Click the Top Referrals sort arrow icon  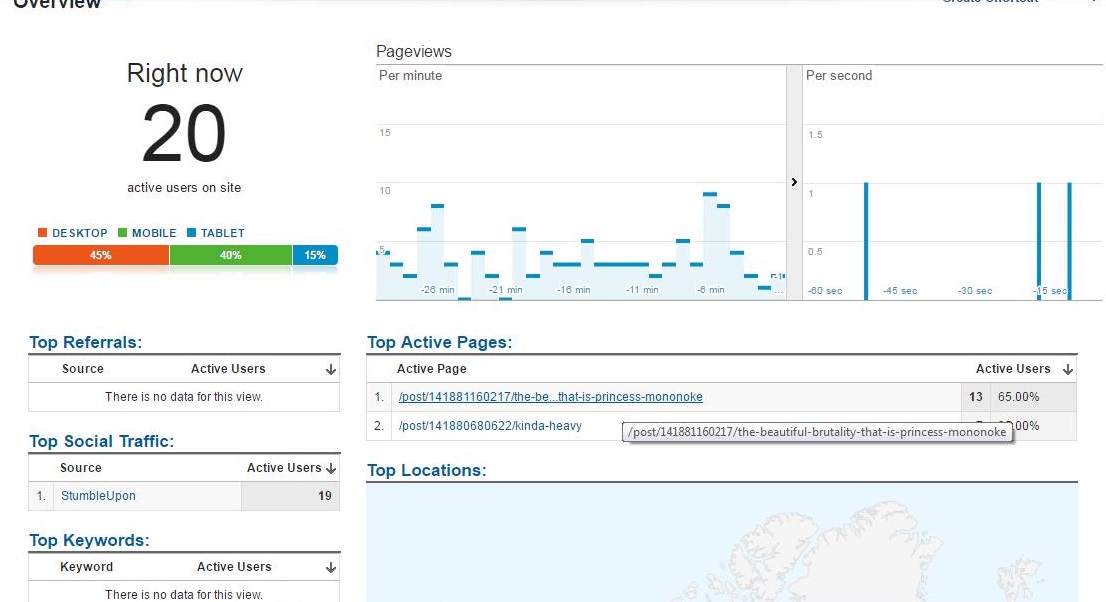click(x=331, y=370)
